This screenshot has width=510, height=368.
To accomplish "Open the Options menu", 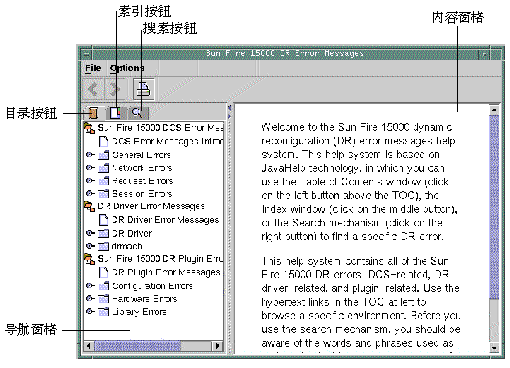I will [127, 68].
